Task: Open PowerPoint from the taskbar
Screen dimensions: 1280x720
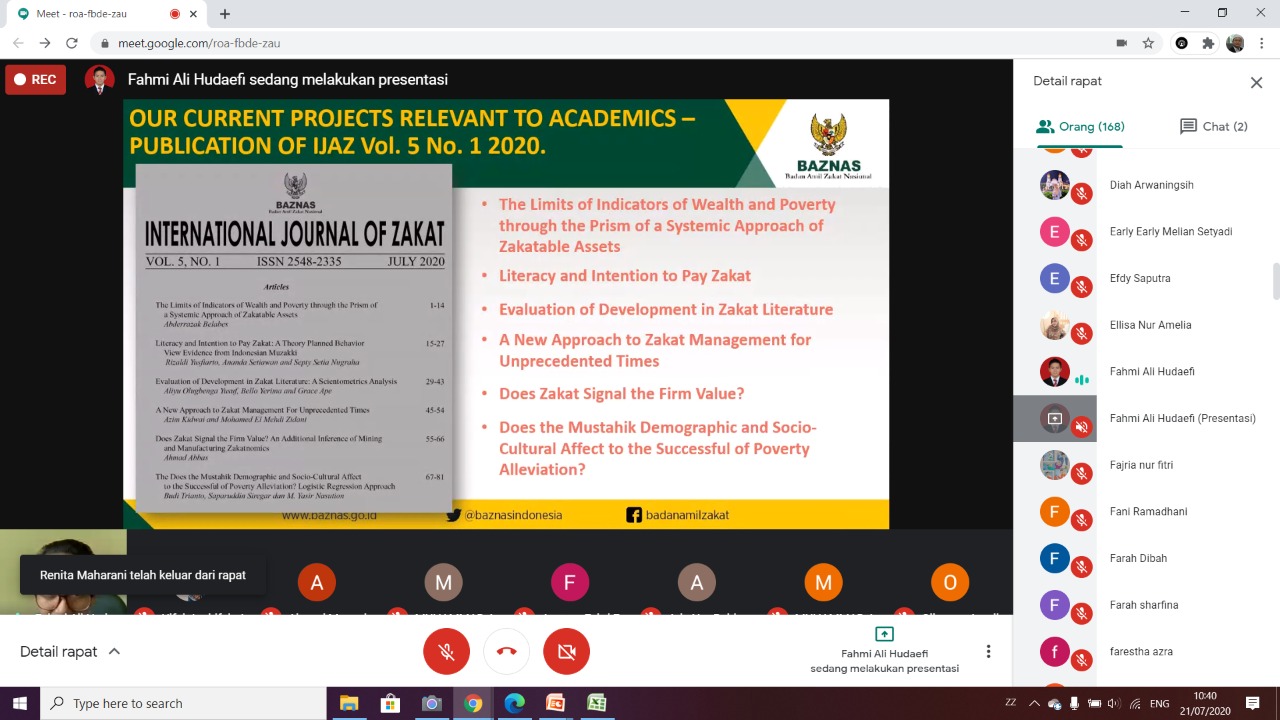Action: (555, 703)
